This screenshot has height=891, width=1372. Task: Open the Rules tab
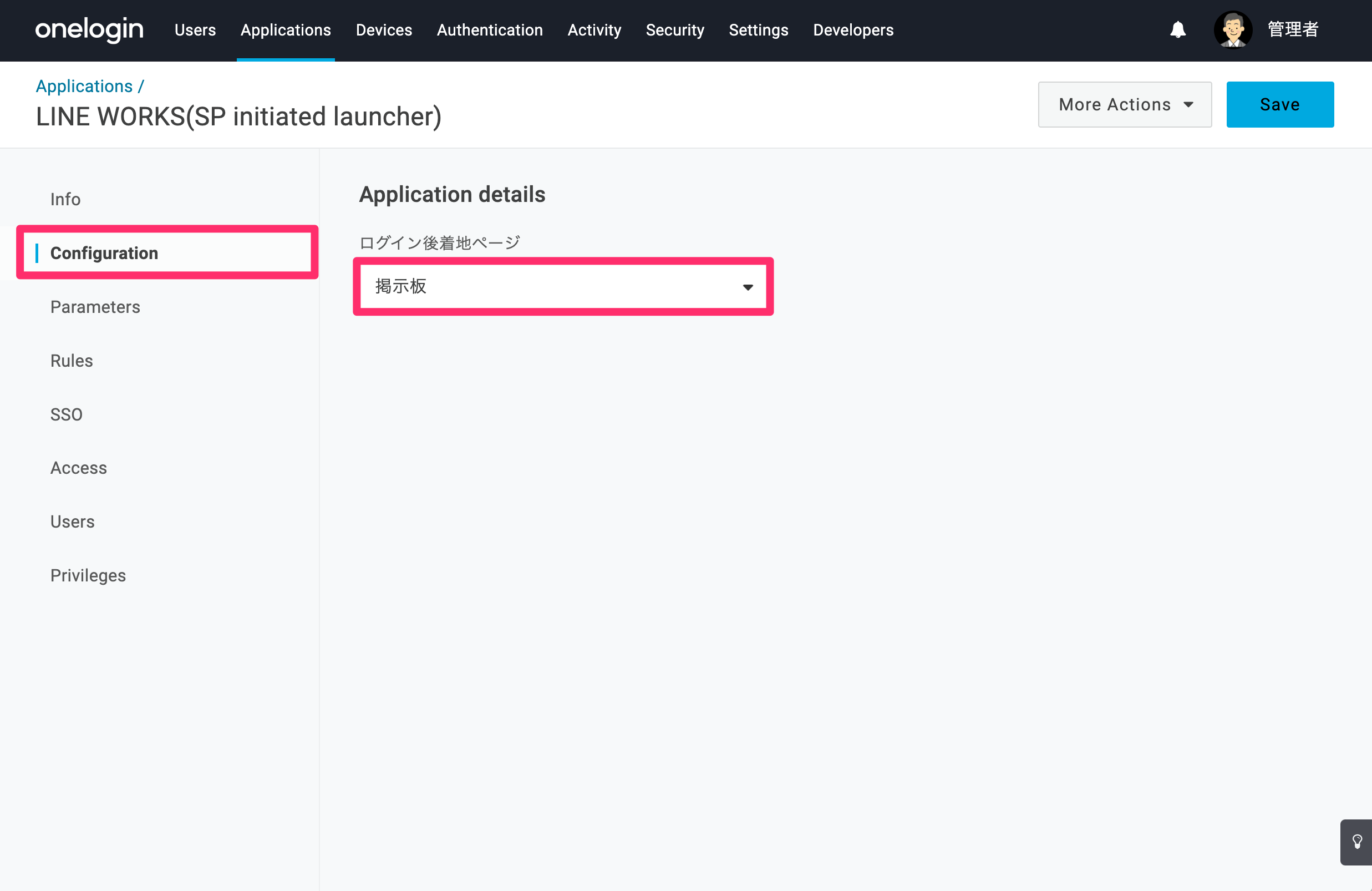pos(72,361)
